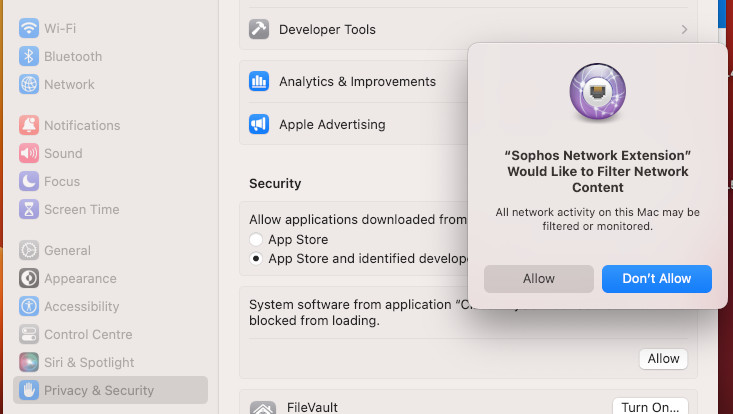The width and height of the screenshot is (733, 414).
Task: Click the "Would Like to Filter Network Content" title
Action: pos(598,171)
